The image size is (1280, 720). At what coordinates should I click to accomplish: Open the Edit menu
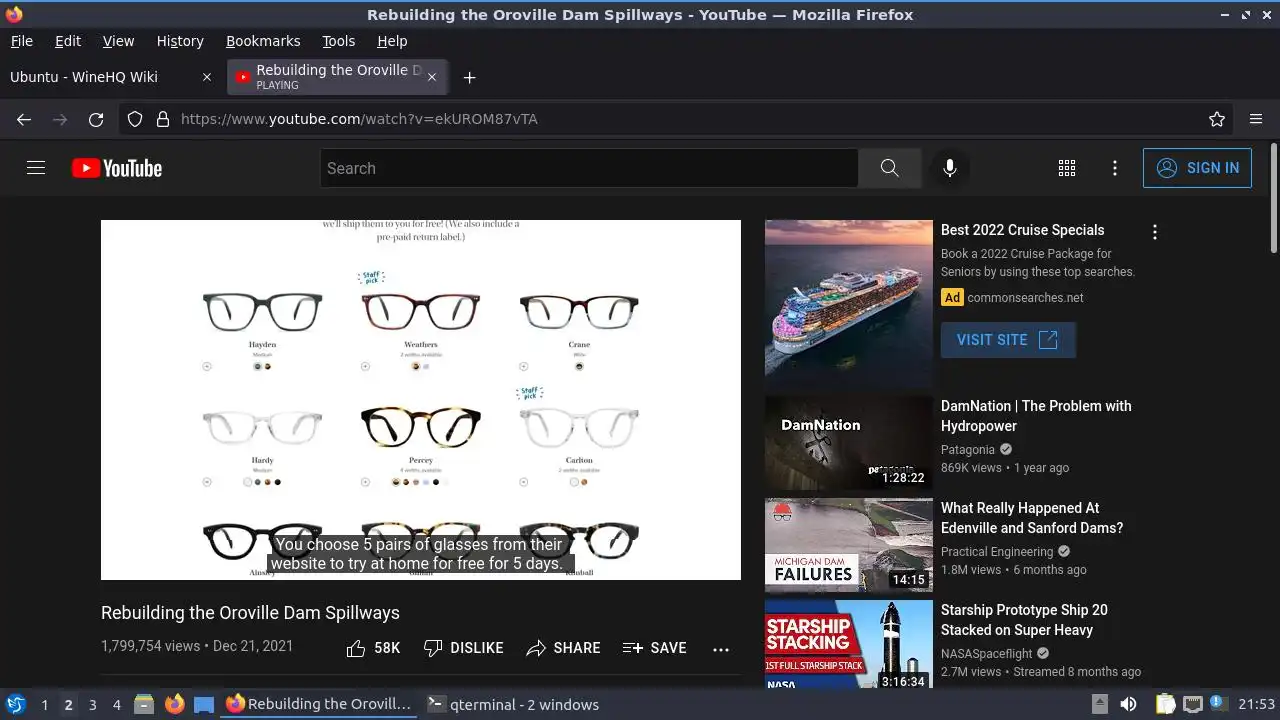pos(68,41)
